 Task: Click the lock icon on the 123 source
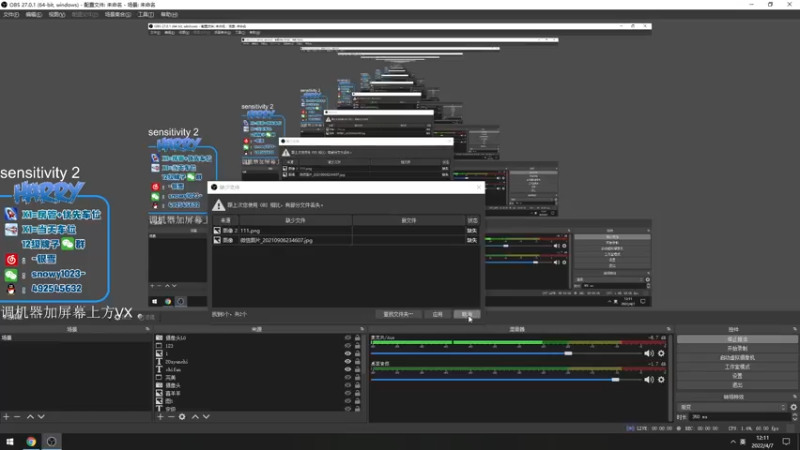pos(357,345)
